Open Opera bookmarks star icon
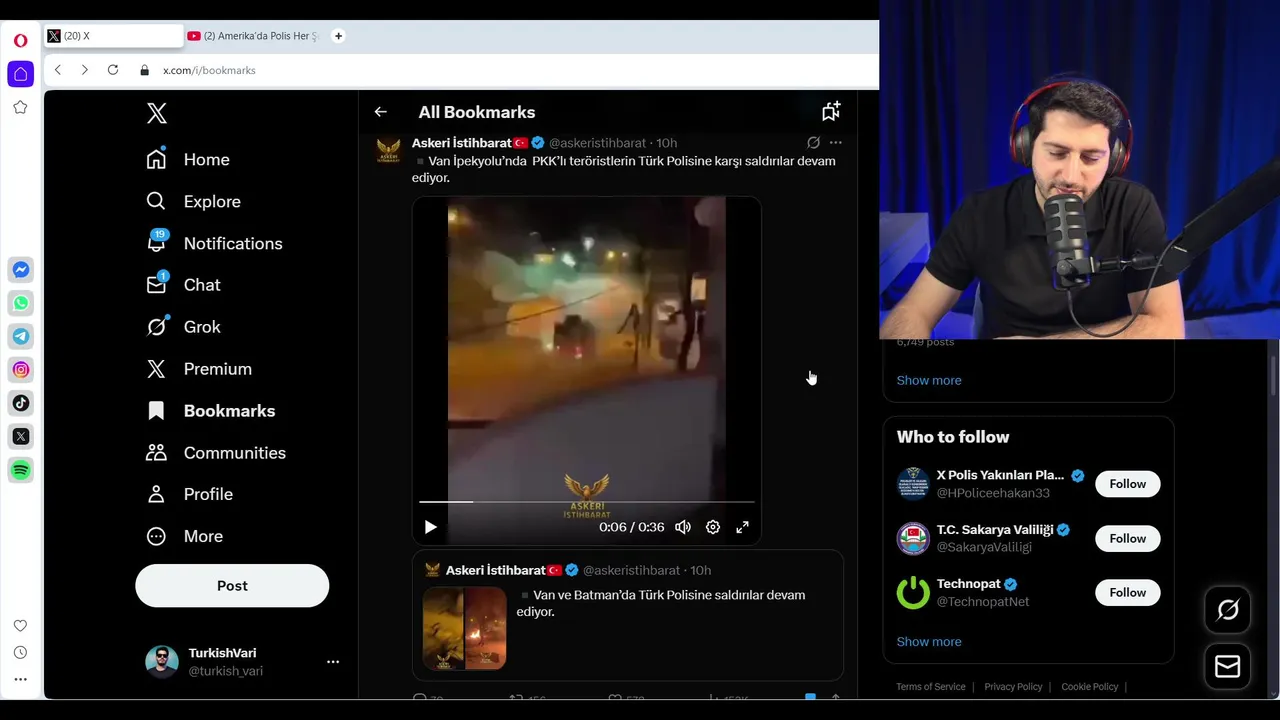1280x720 pixels. coord(21,107)
